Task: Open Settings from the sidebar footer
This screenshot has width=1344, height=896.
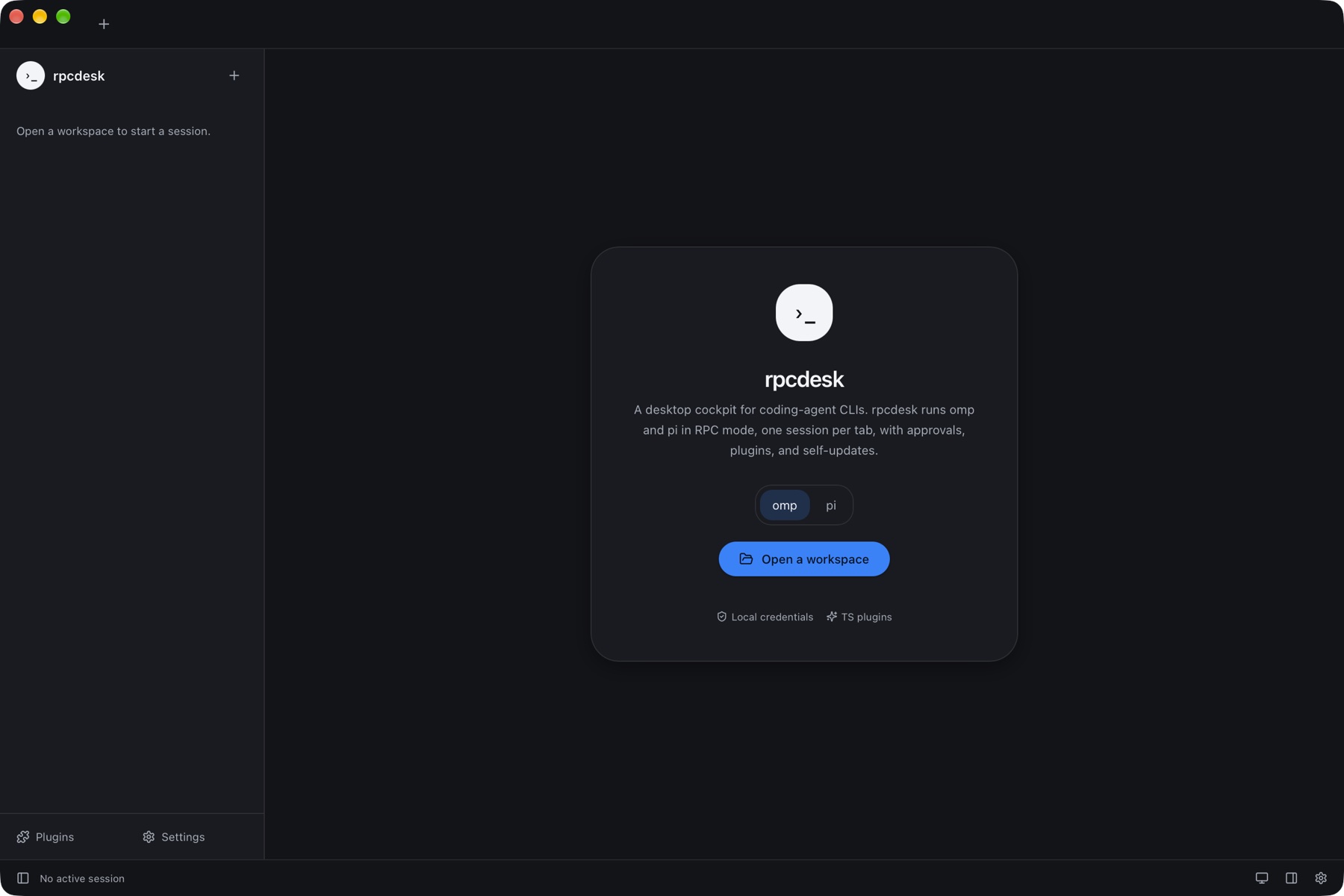Action: point(173,837)
